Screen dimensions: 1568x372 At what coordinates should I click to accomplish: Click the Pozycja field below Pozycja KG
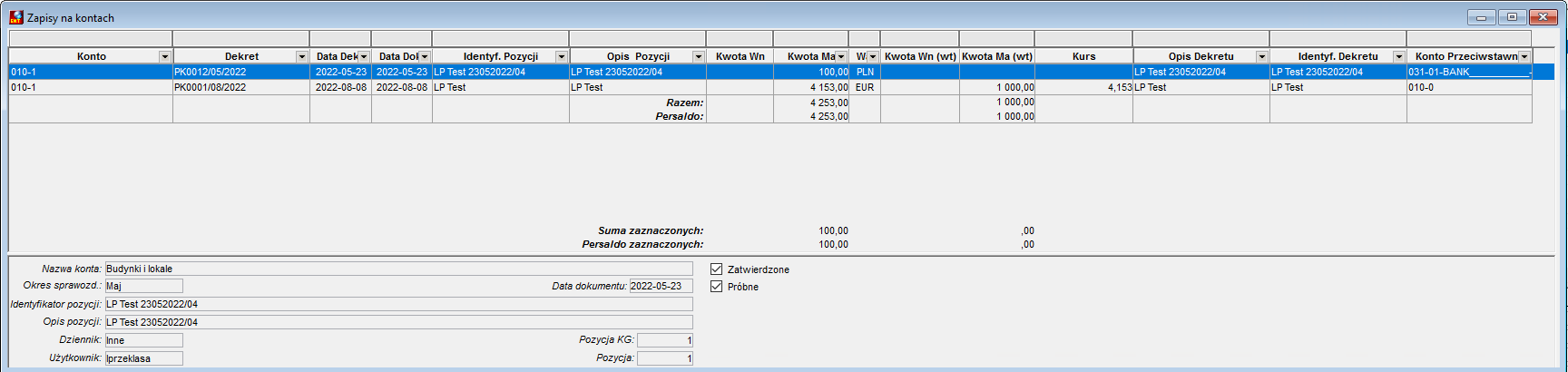tap(665, 358)
